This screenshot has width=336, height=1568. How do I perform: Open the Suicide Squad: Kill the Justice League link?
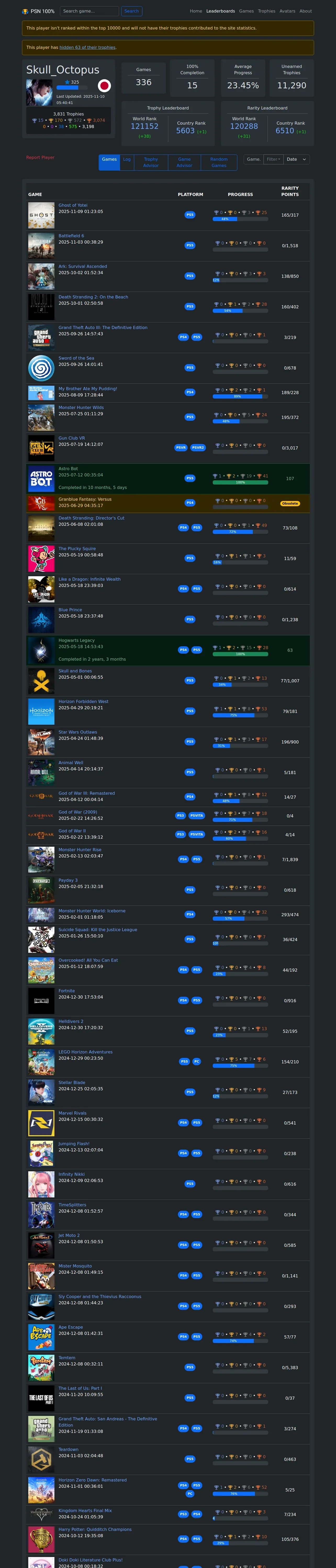click(98, 930)
